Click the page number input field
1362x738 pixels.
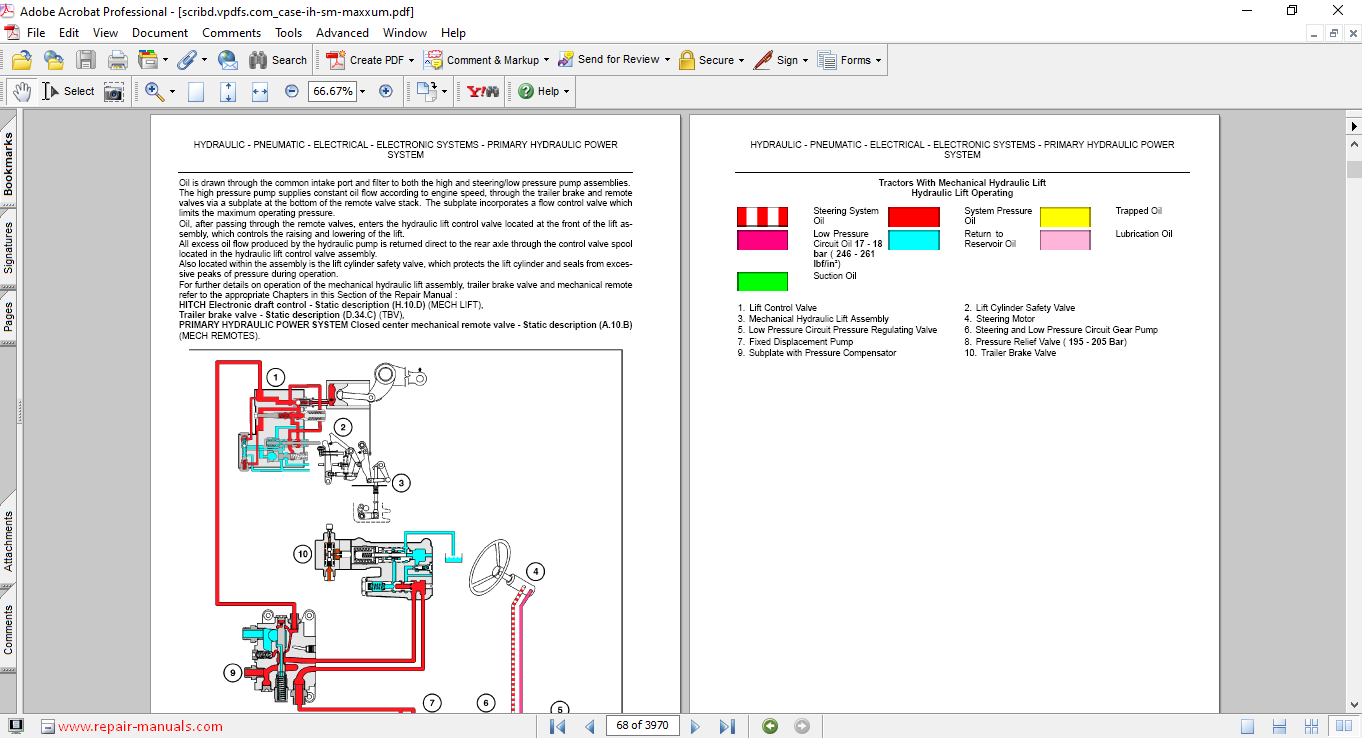(x=642, y=725)
